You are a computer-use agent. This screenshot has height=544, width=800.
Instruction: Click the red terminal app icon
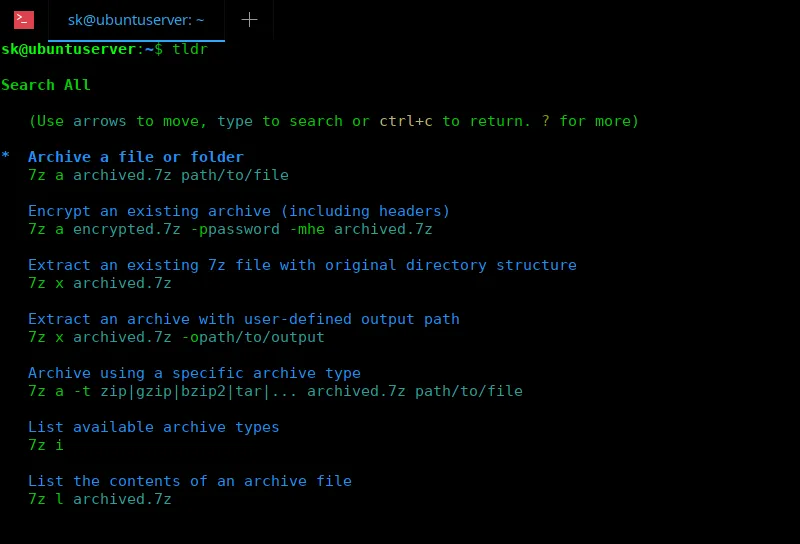click(x=24, y=19)
